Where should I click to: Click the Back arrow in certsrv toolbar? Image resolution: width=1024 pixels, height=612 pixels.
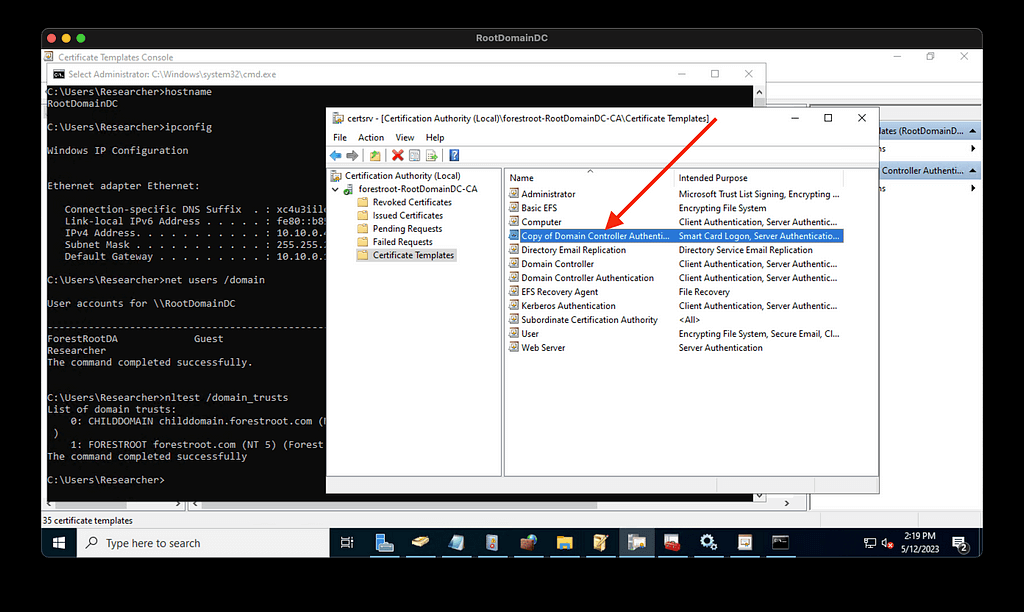tap(336, 155)
